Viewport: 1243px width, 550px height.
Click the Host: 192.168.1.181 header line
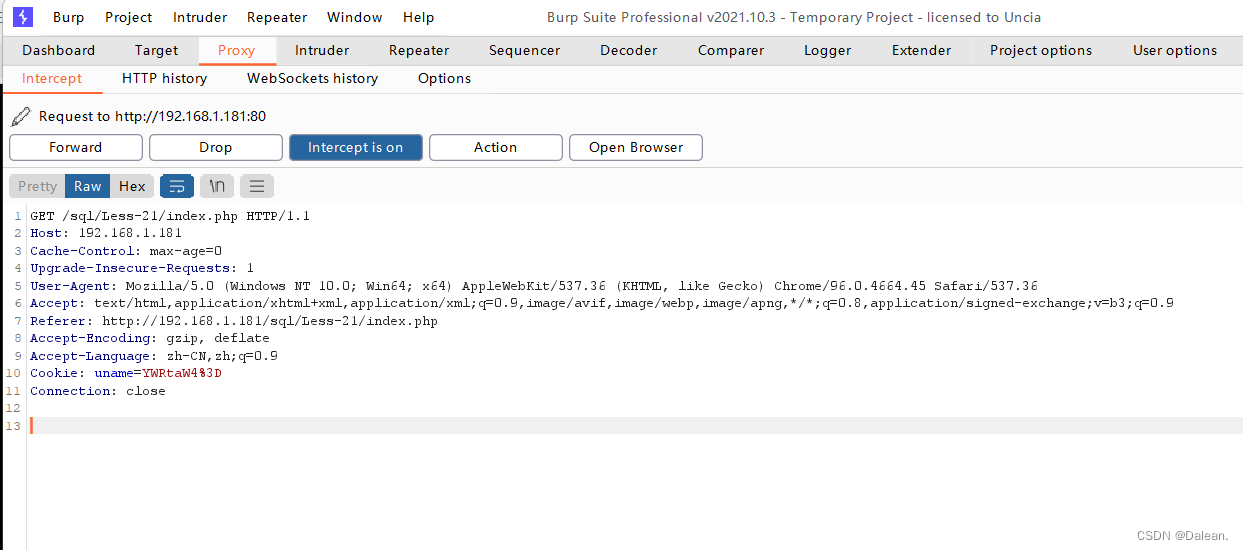106,233
